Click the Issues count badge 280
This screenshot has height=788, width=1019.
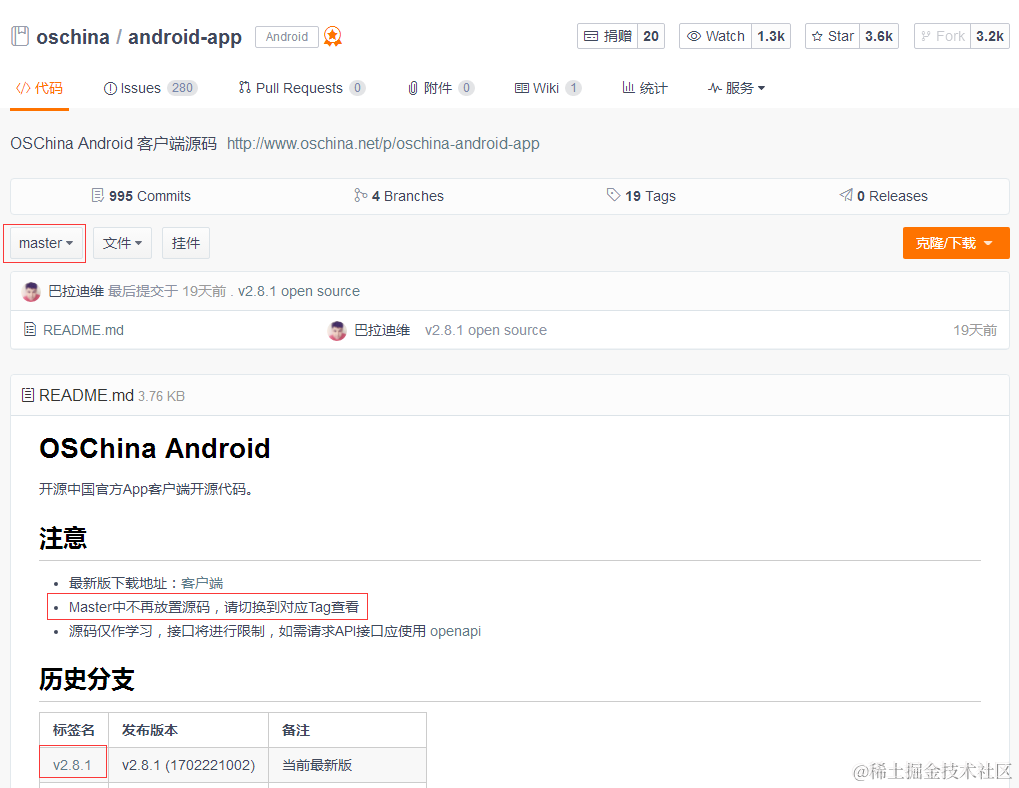tap(183, 88)
